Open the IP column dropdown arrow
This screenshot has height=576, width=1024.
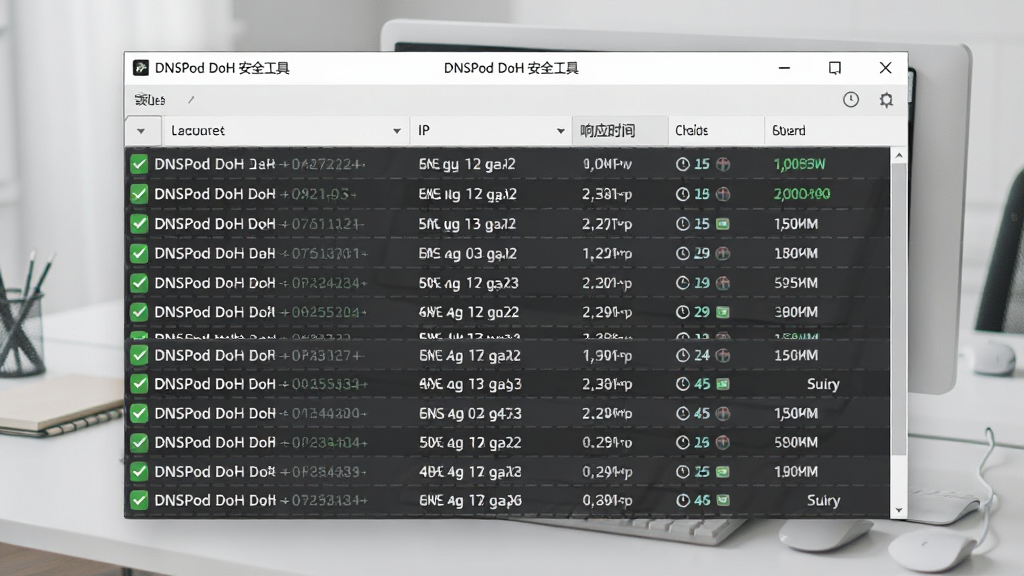[560, 131]
